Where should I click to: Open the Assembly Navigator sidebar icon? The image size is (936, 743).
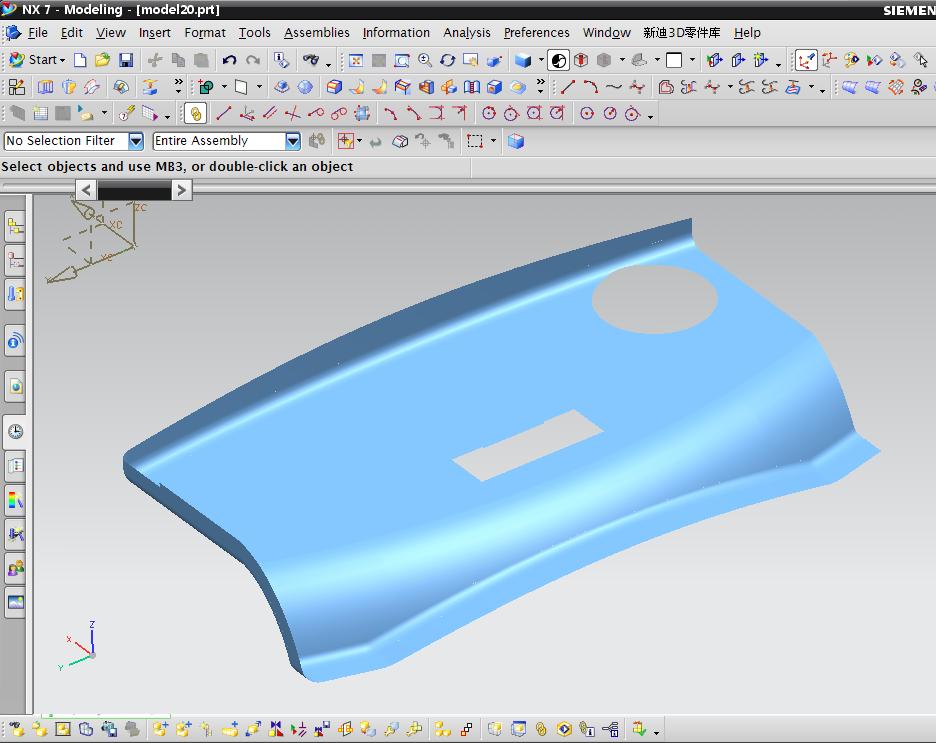click(x=15, y=227)
